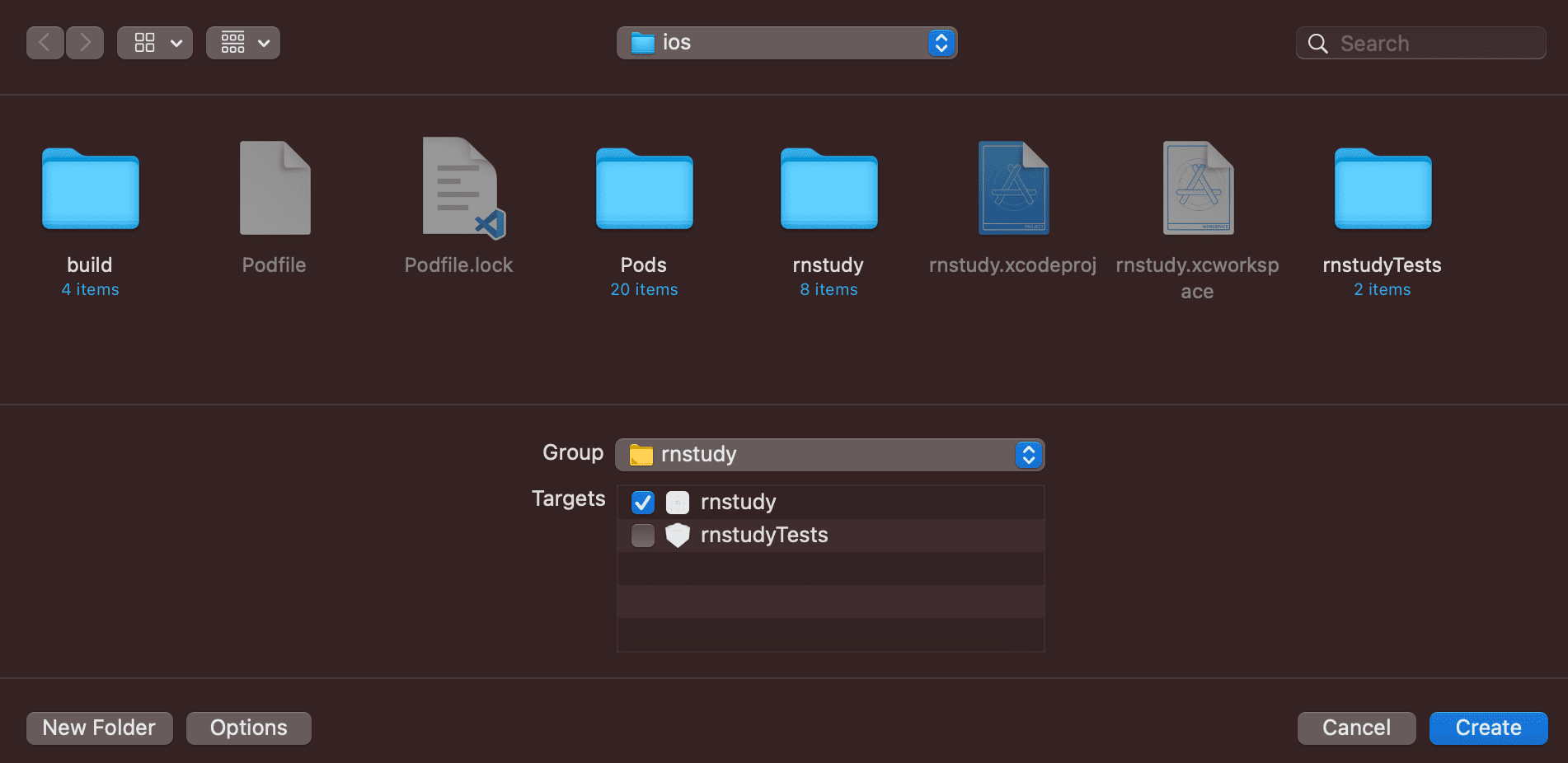Image resolution: width=1568 pixels, height=763 pixels.
Task: Select the rnstudy.xcodeproj project file
Action: coord(1013,190)
